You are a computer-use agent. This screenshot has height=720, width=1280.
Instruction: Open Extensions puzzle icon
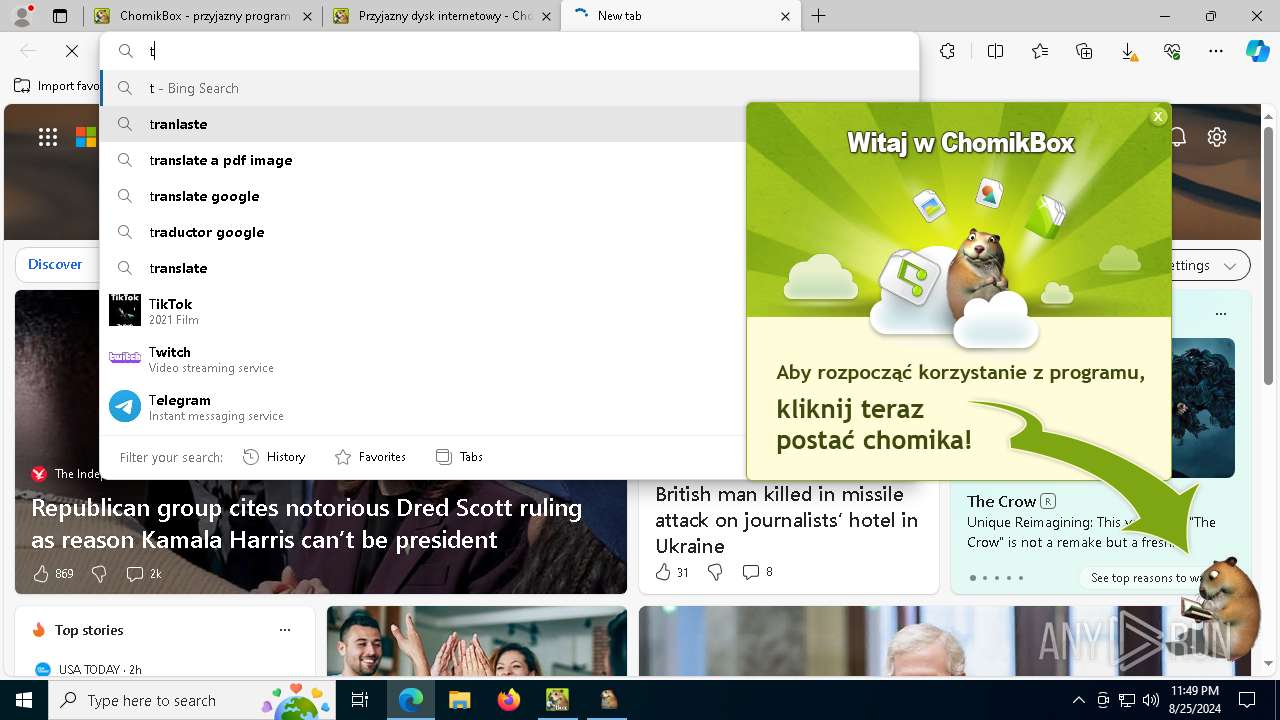947,51
